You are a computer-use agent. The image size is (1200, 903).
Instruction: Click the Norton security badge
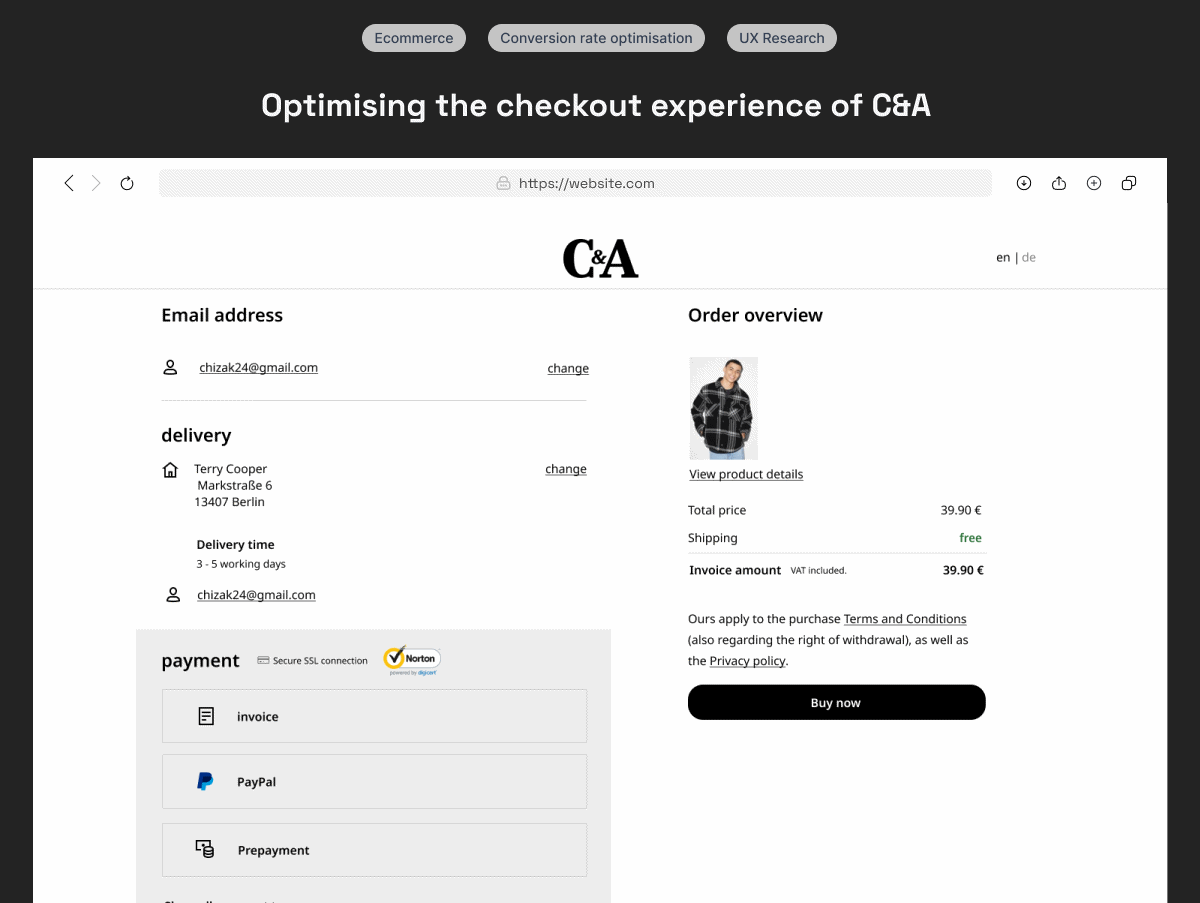pyautogui.click(x=412, y=660)
